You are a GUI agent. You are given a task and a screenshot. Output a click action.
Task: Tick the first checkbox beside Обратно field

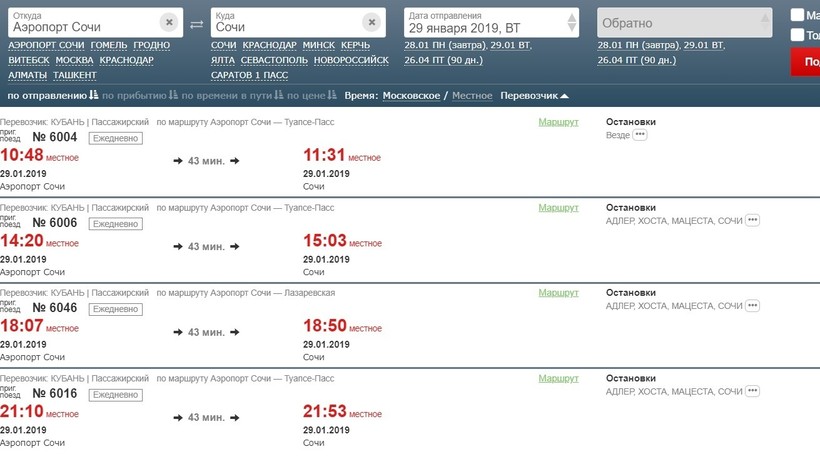(797, 15)
